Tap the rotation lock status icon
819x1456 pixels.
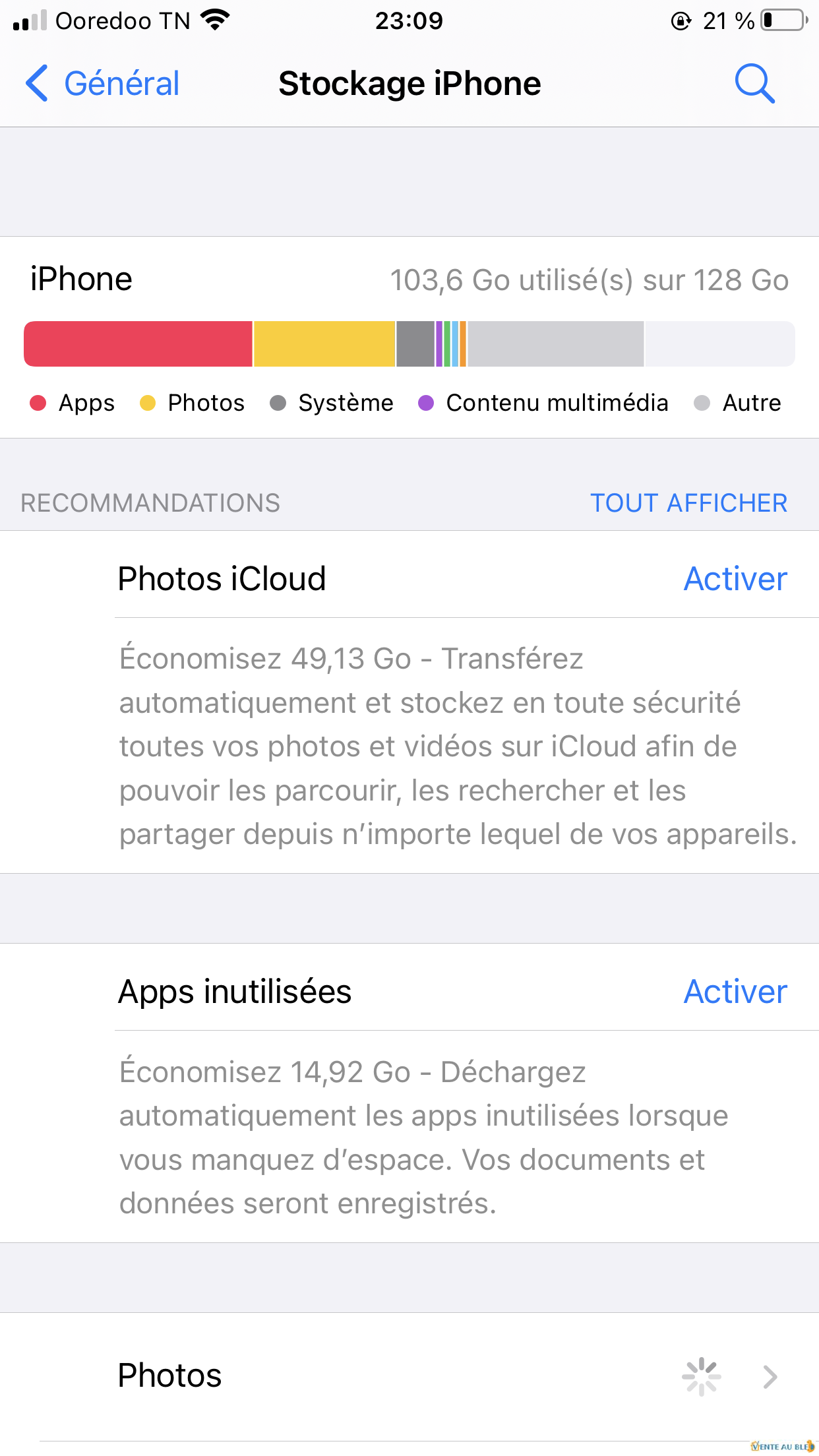tap(681, 21)
